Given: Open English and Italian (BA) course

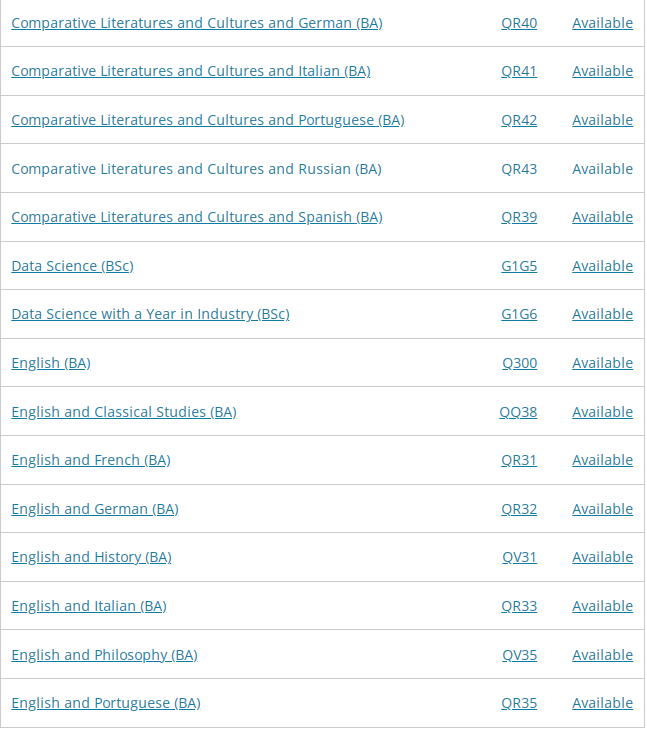Looking at the screenshot, I should (89, 606).
